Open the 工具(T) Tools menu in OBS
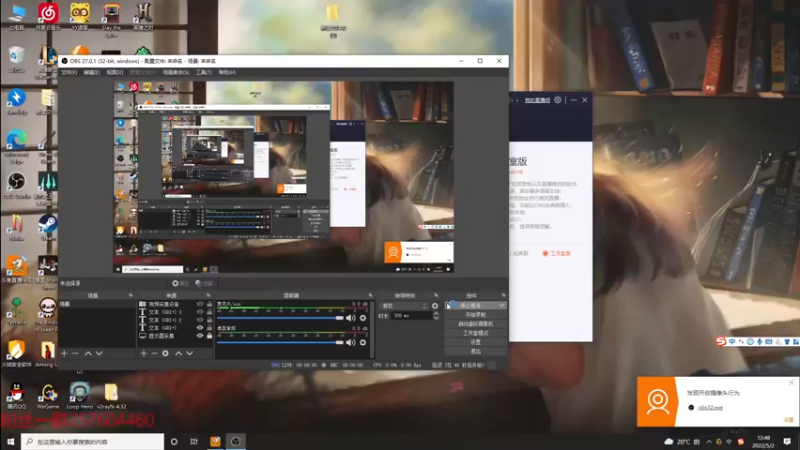 [x=204, y=72]
